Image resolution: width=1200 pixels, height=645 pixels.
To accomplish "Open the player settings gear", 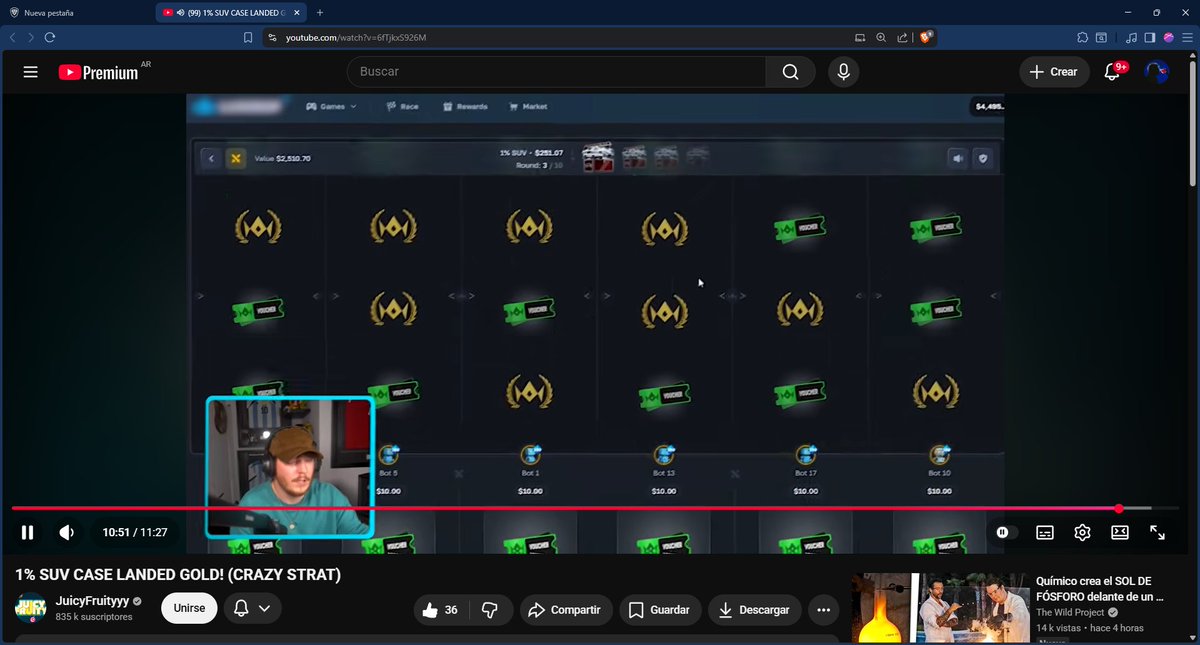I will pos(1082,533).
